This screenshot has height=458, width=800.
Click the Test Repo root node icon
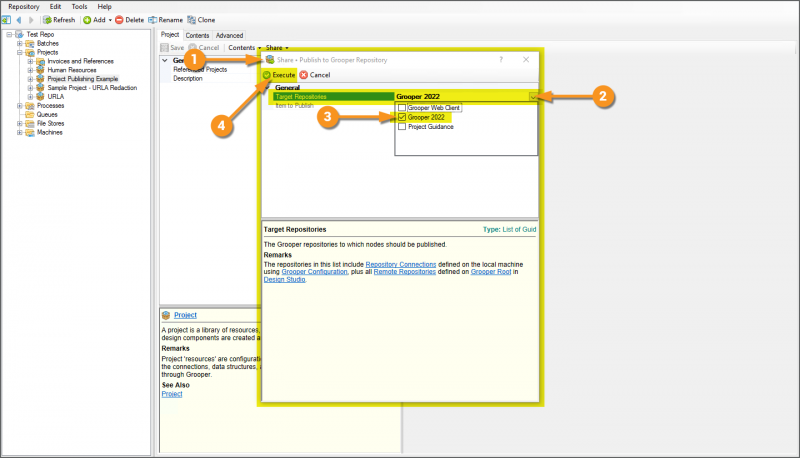19,34
